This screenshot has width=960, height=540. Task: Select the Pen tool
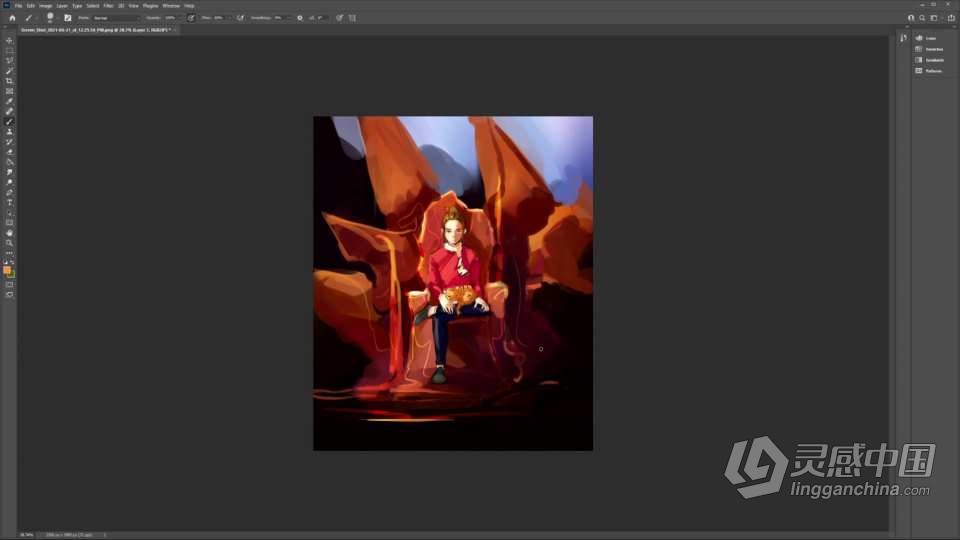click(x=9, y=192)
